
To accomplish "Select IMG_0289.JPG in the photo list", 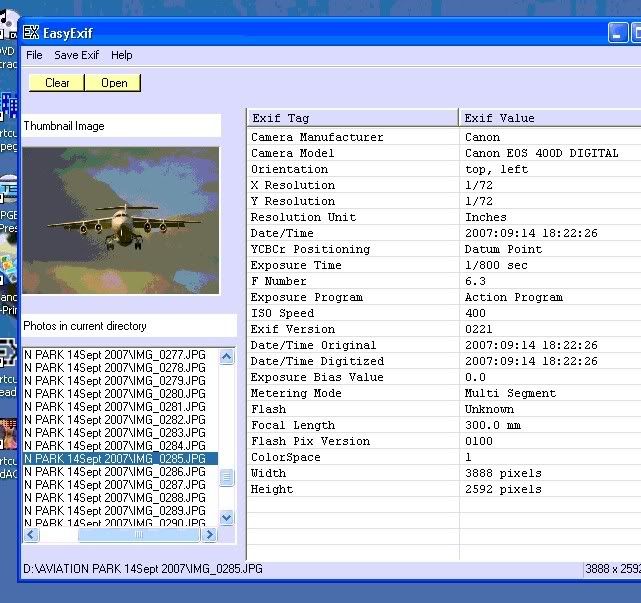I will 114,510.
